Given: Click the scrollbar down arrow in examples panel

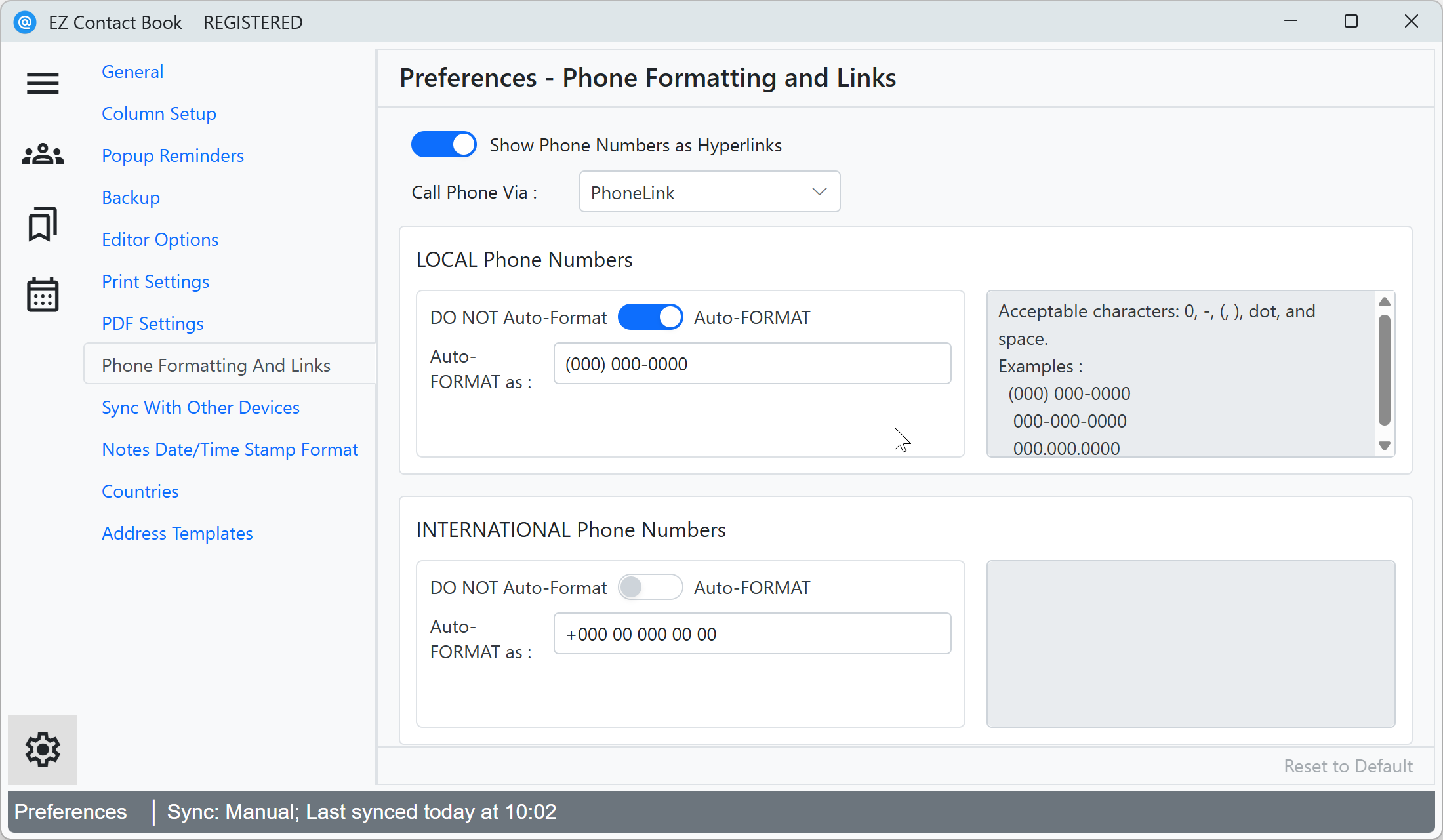Looking at the screenshot, I should 1384,446.
